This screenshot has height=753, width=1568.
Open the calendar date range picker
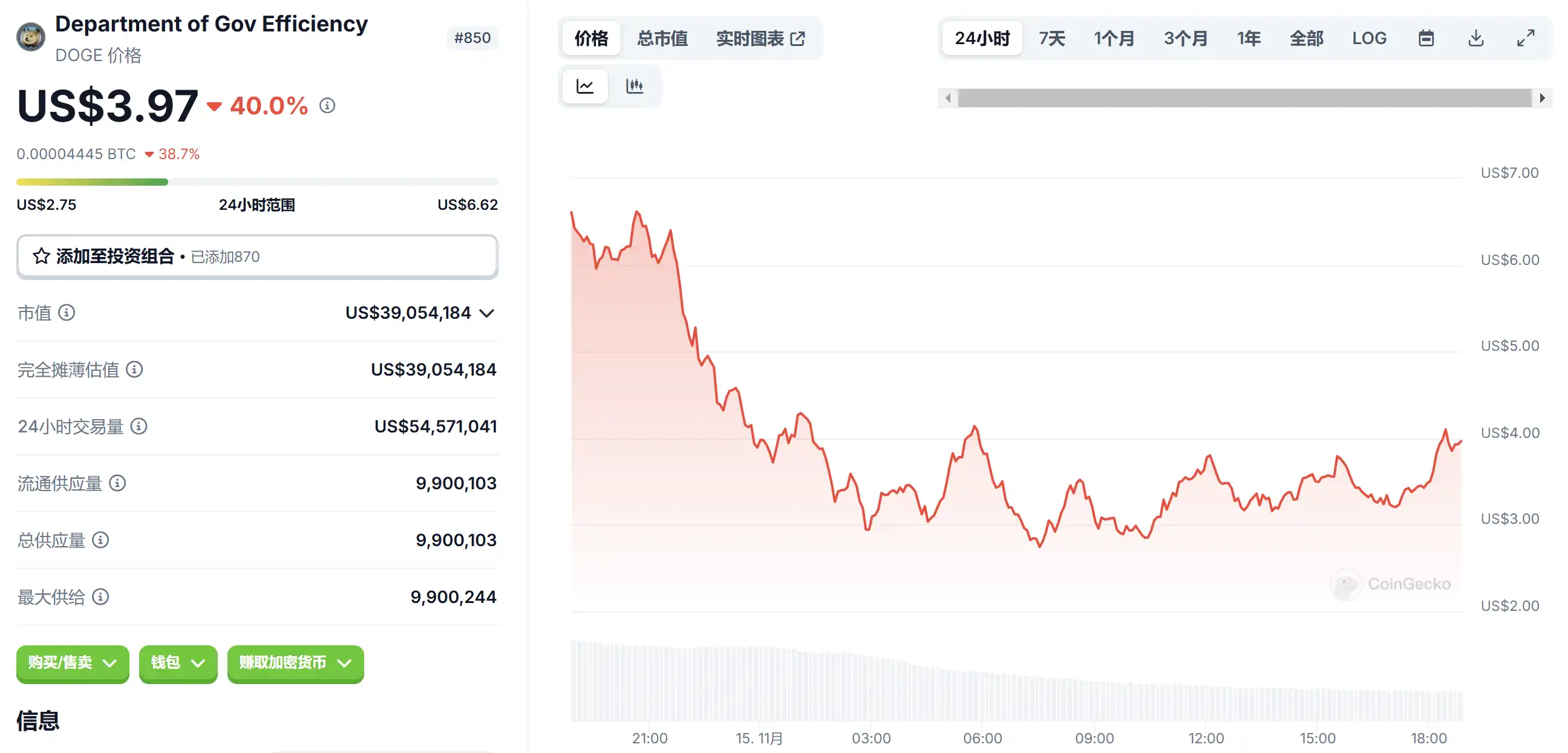pos(1426,38)
